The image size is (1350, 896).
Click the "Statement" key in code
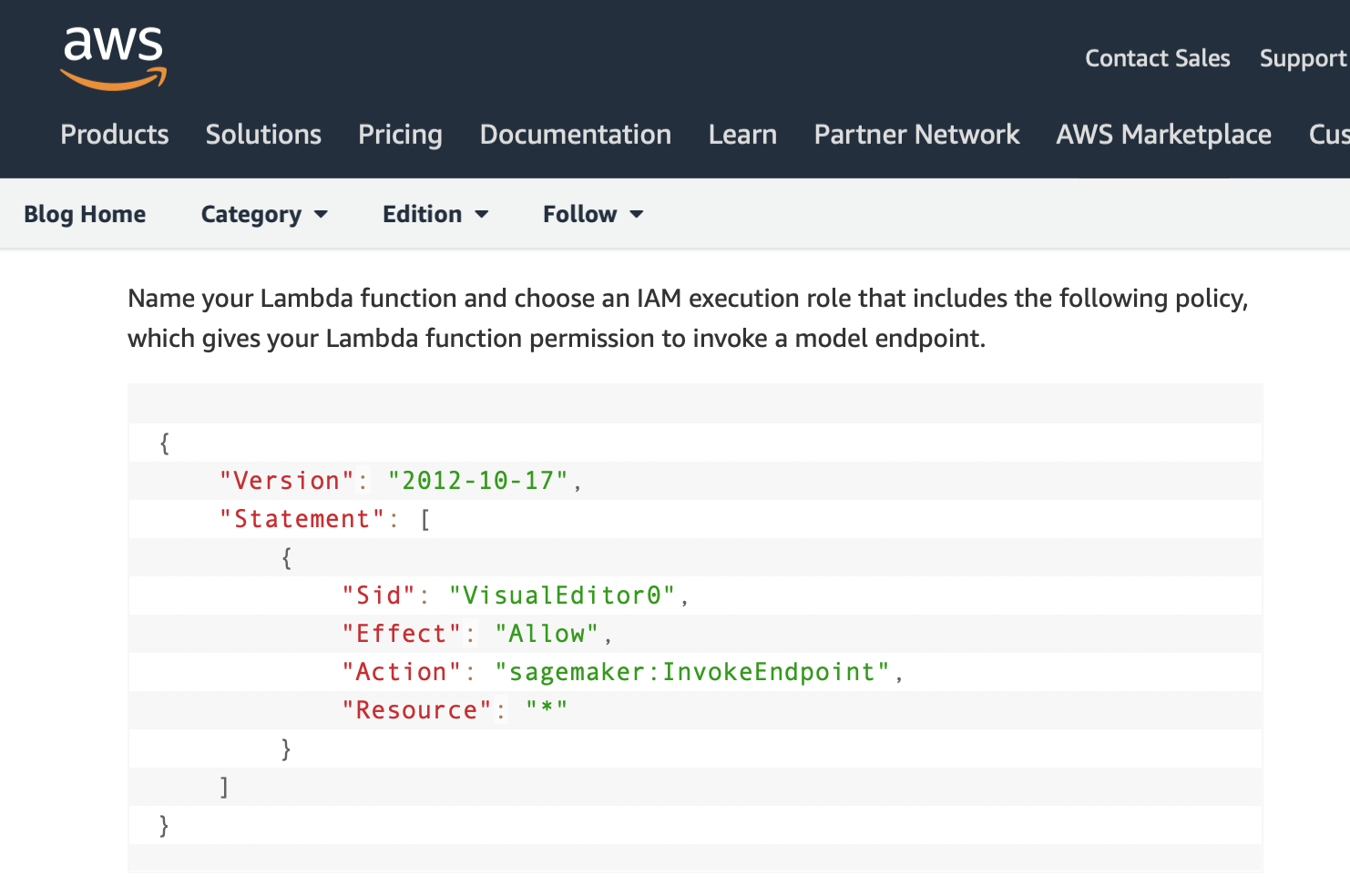(x=302, y=519)
